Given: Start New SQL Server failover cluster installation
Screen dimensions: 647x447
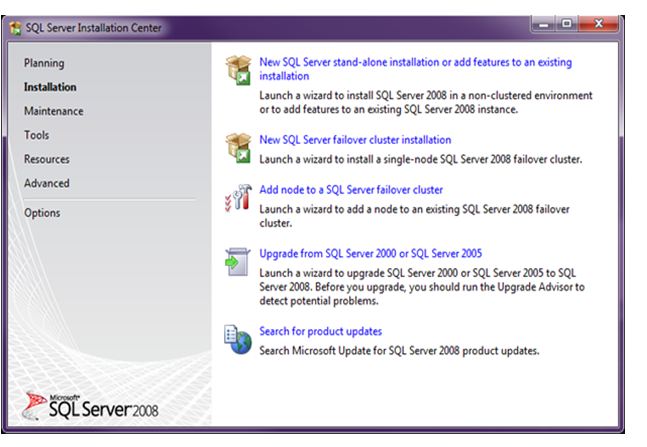Looking at the screenshot, I should click(x=355, y=140).
